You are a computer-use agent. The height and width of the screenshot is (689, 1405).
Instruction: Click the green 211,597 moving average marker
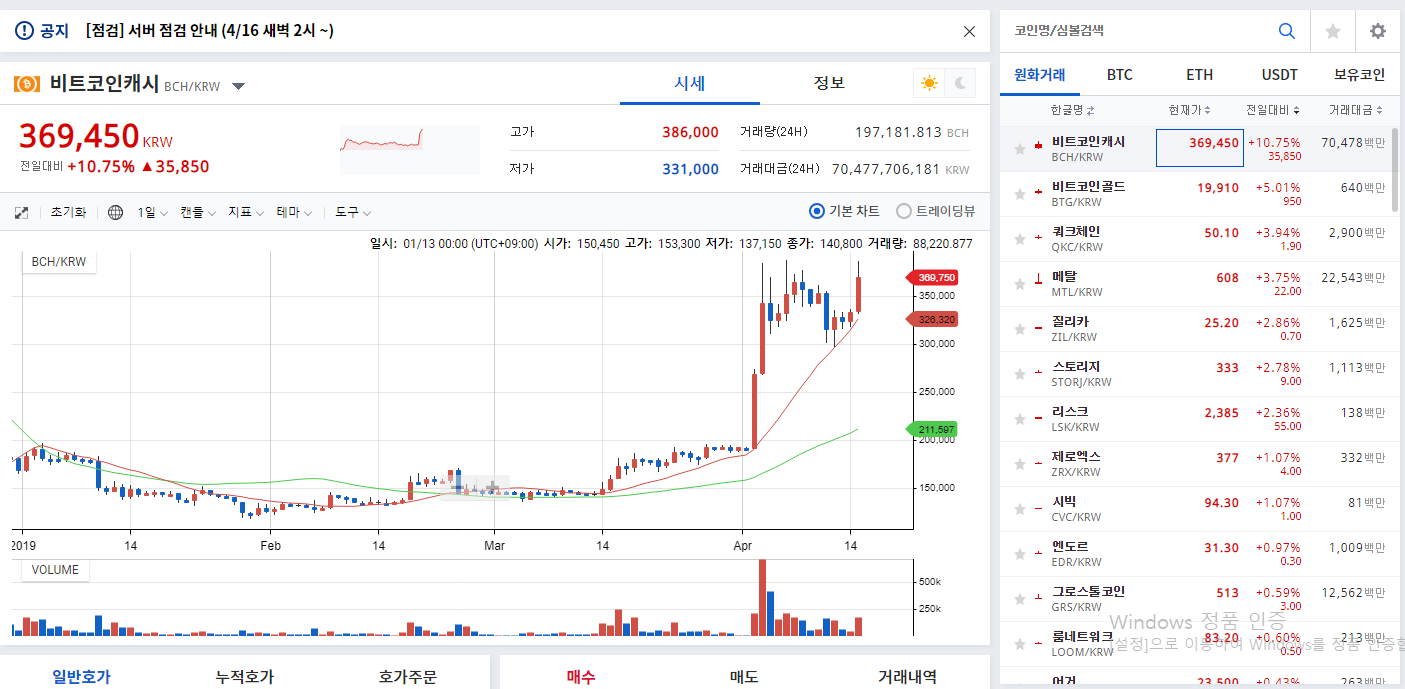930,429
